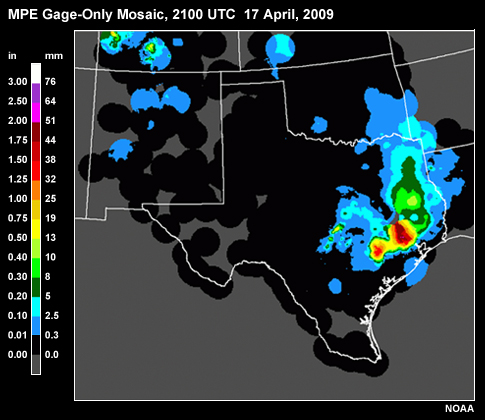The height and width of the screenshot is (420, 485).
Task: Click the NOAA credit label
Action: (x=459, y=409)
